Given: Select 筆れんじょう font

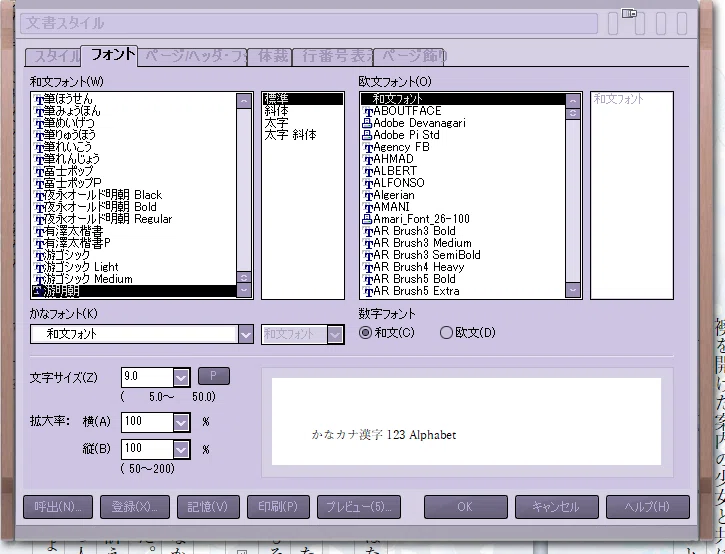Looking at the screenshot, I should pyautogui.click(x=134, y=159).
